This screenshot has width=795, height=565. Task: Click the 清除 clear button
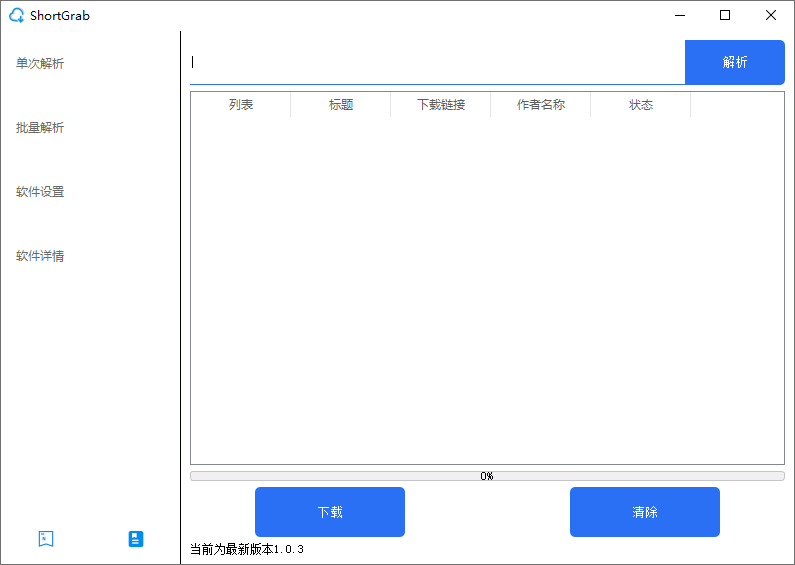coord(644,512)
